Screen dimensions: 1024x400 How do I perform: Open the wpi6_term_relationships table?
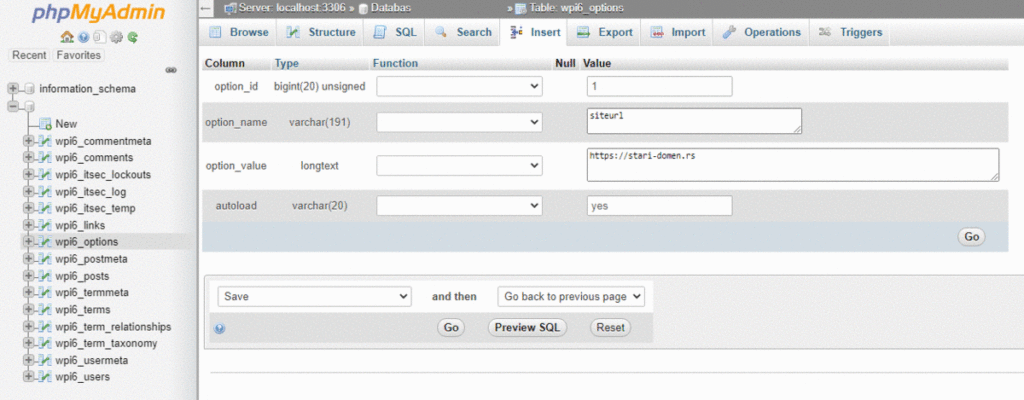coord(113,326)
